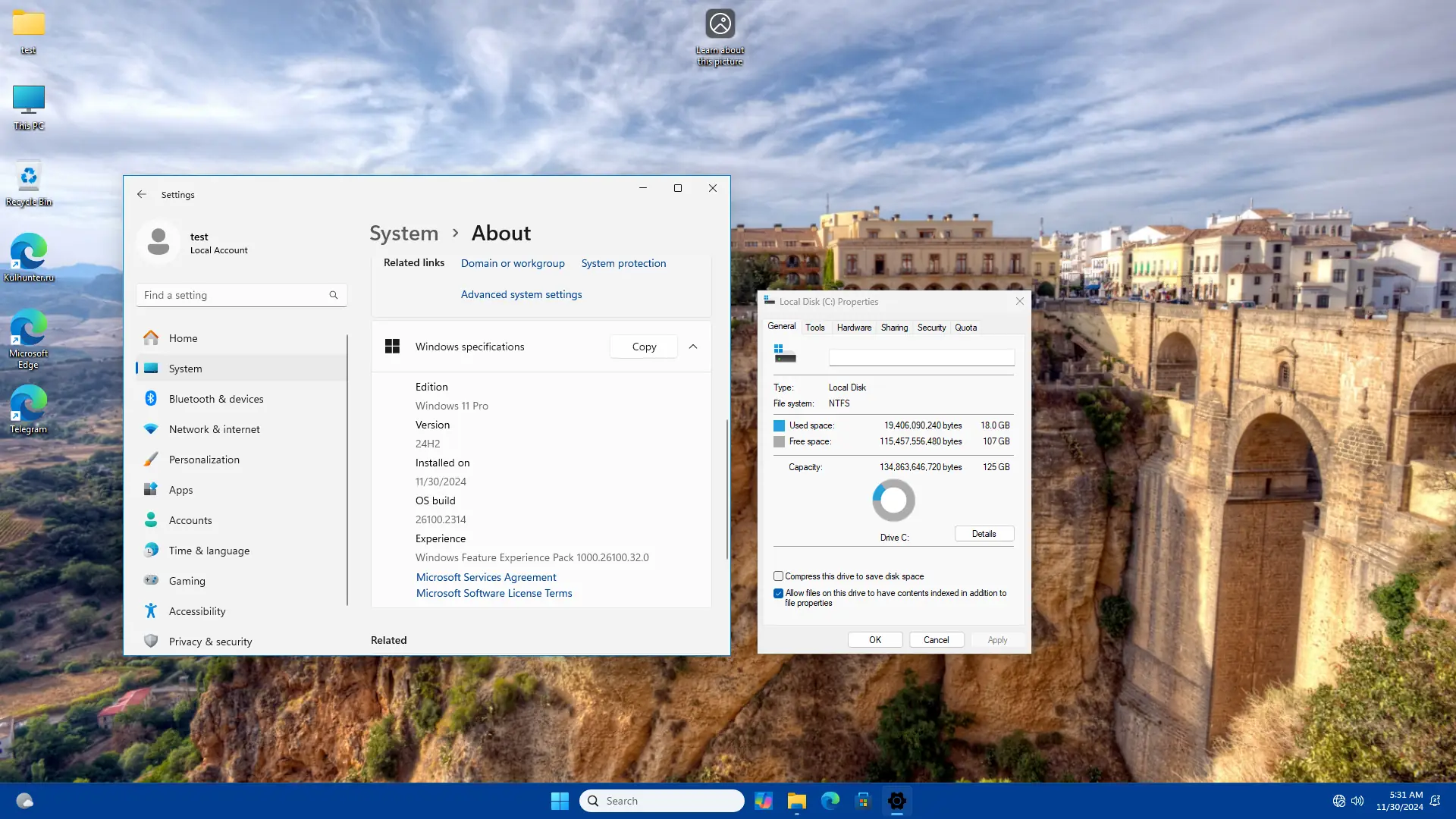Click the drive label text field
The image size is (1456, 819).
[x=921, y=357]
